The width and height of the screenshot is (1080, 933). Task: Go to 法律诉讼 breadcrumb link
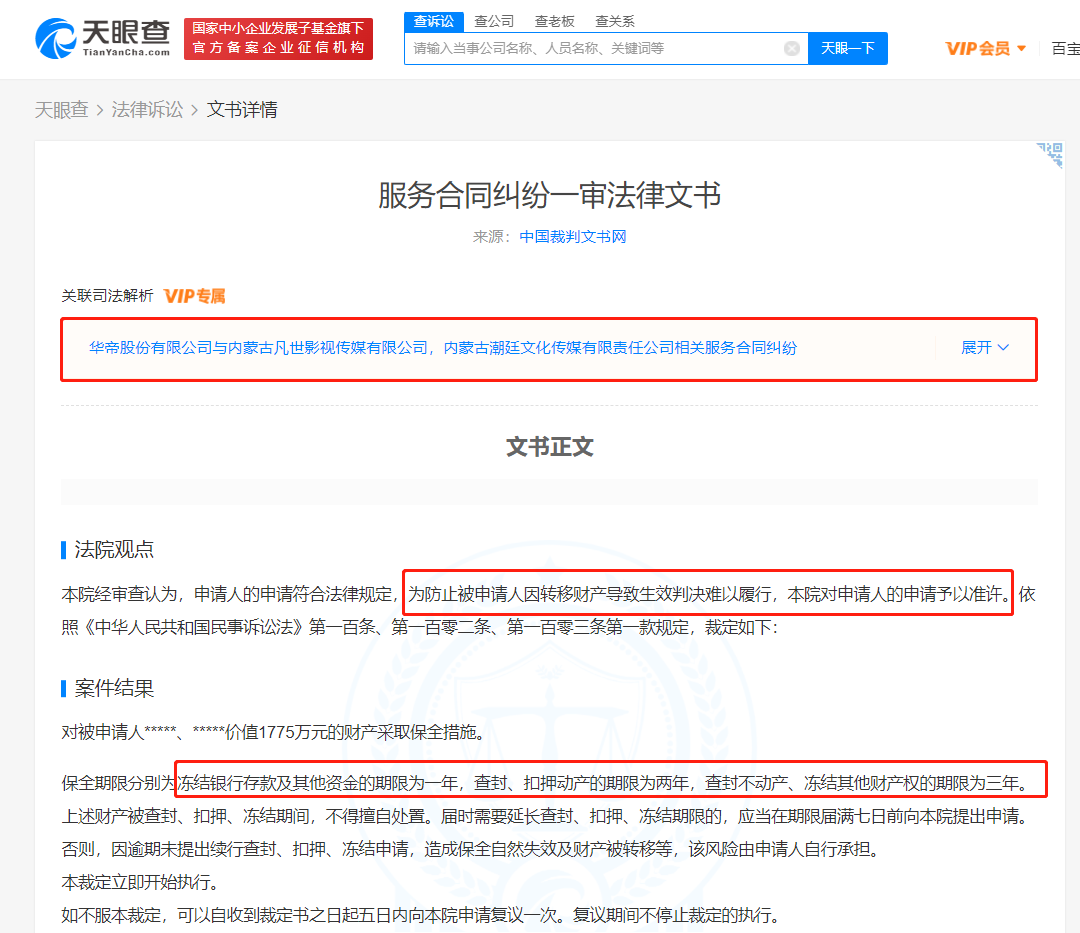click(x=147, y=109)
